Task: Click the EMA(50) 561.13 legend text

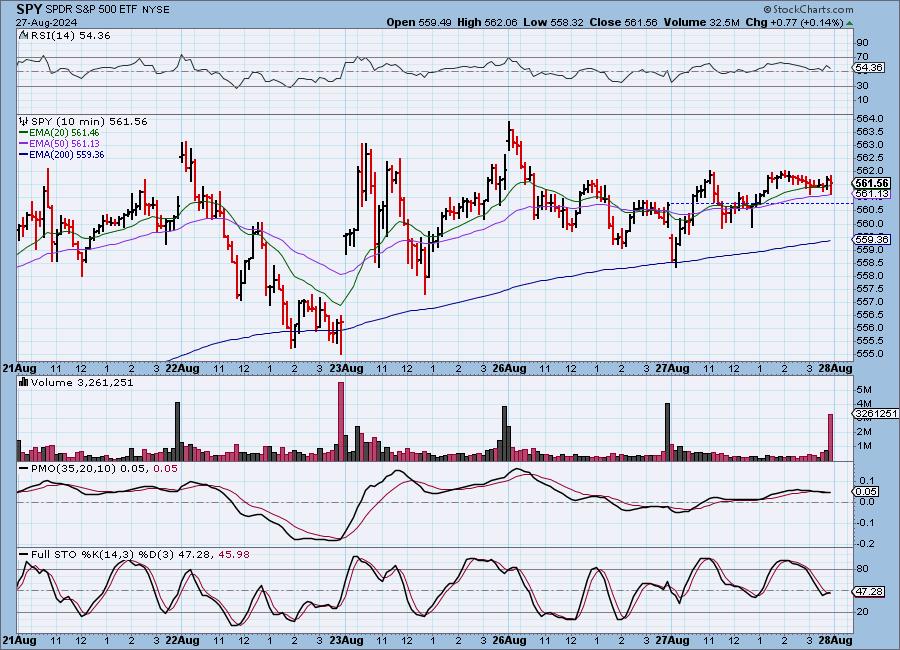Action: point(64,144)
